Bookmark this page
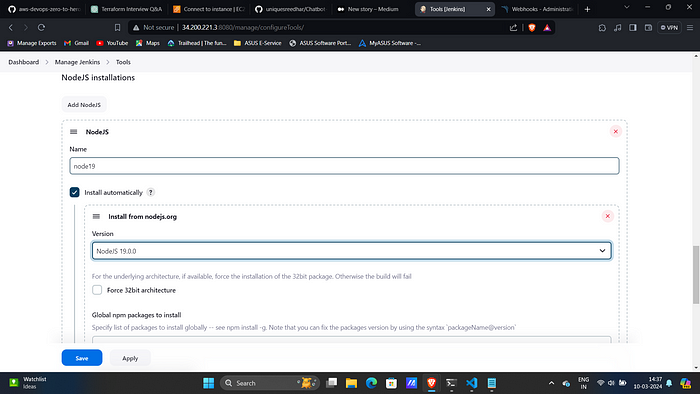This screenshot has width=700, height=394. coord(117,28)
